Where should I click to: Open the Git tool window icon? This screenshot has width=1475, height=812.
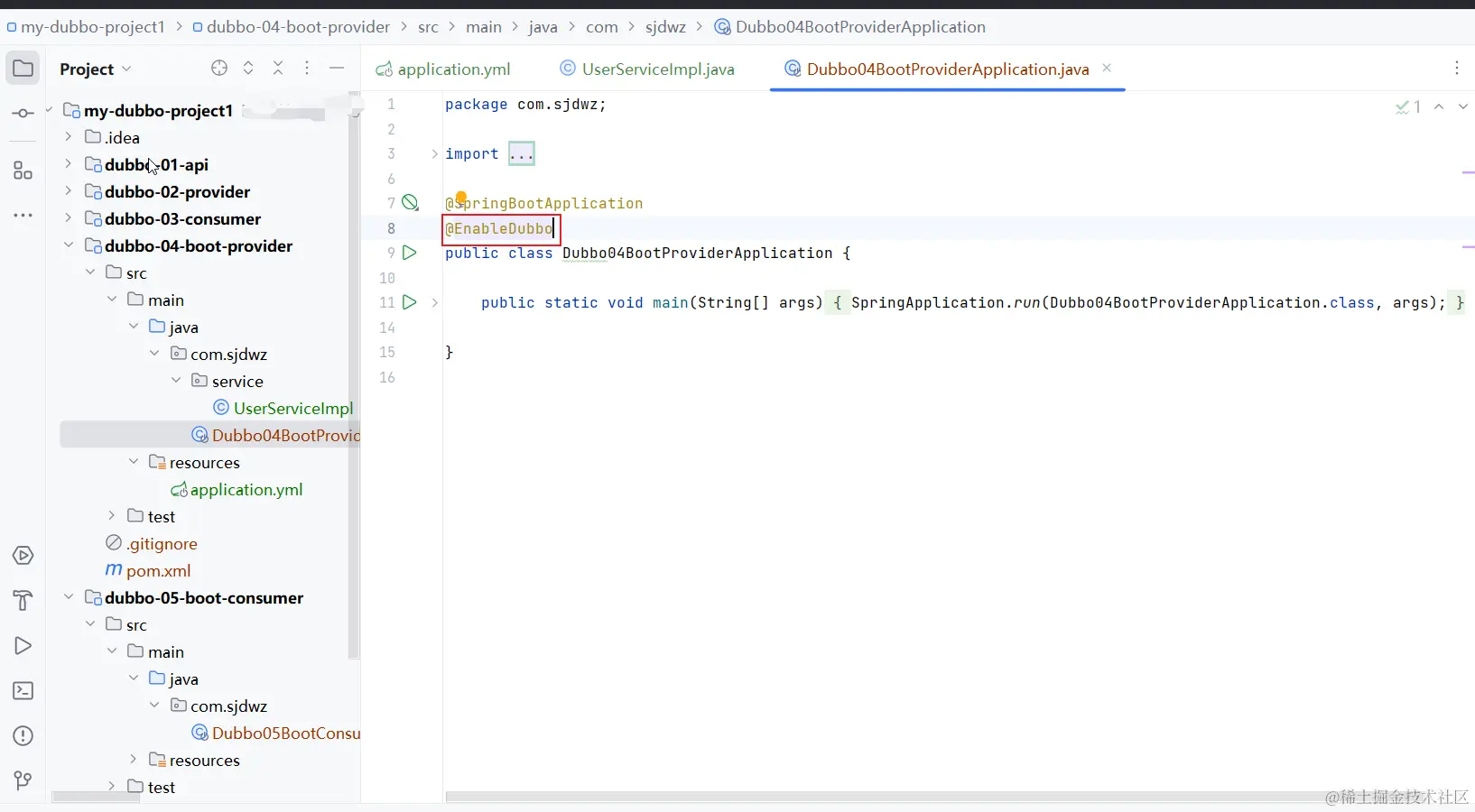[x=23, y=780]
